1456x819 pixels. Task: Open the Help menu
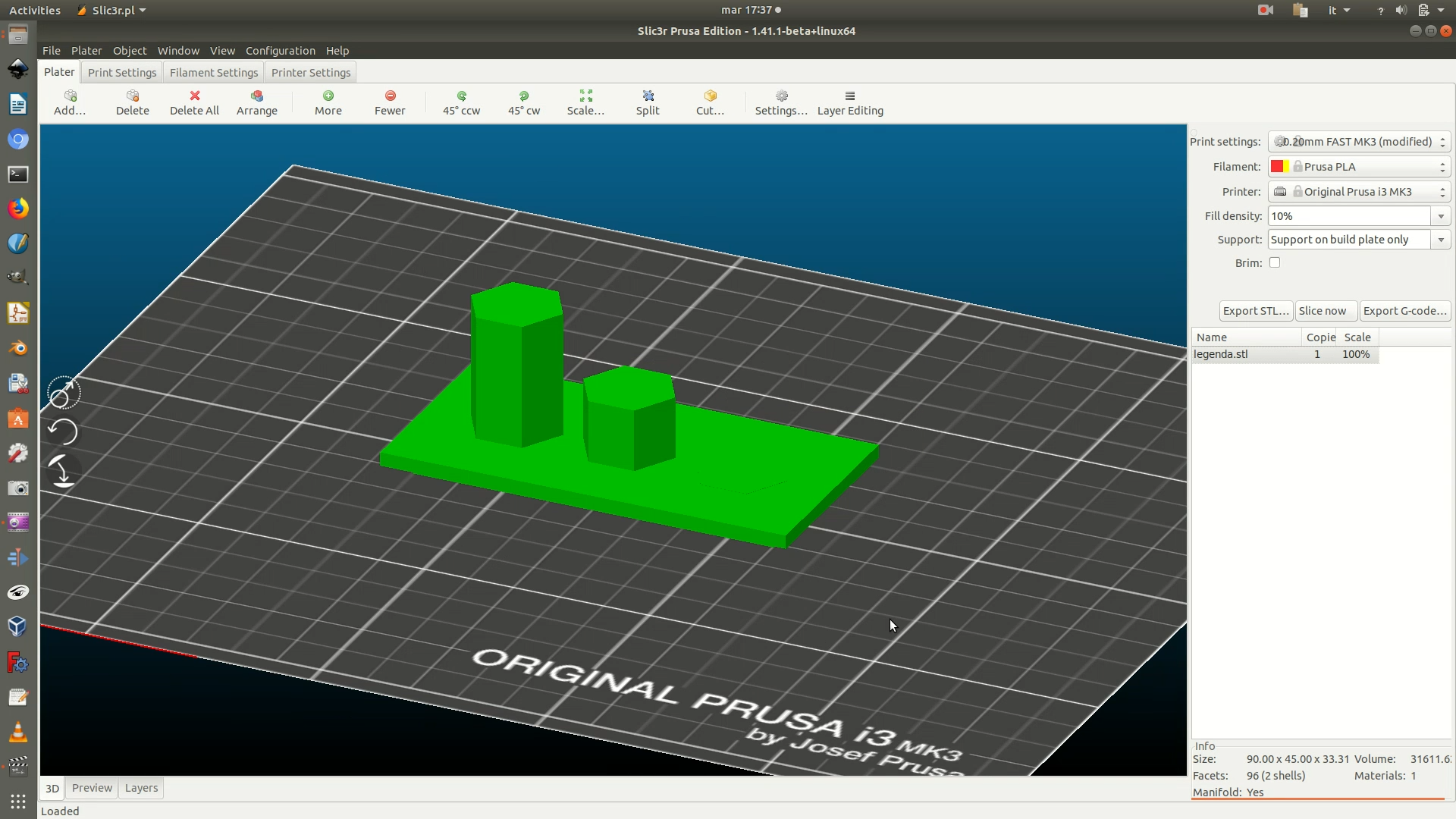pos(337,51)
